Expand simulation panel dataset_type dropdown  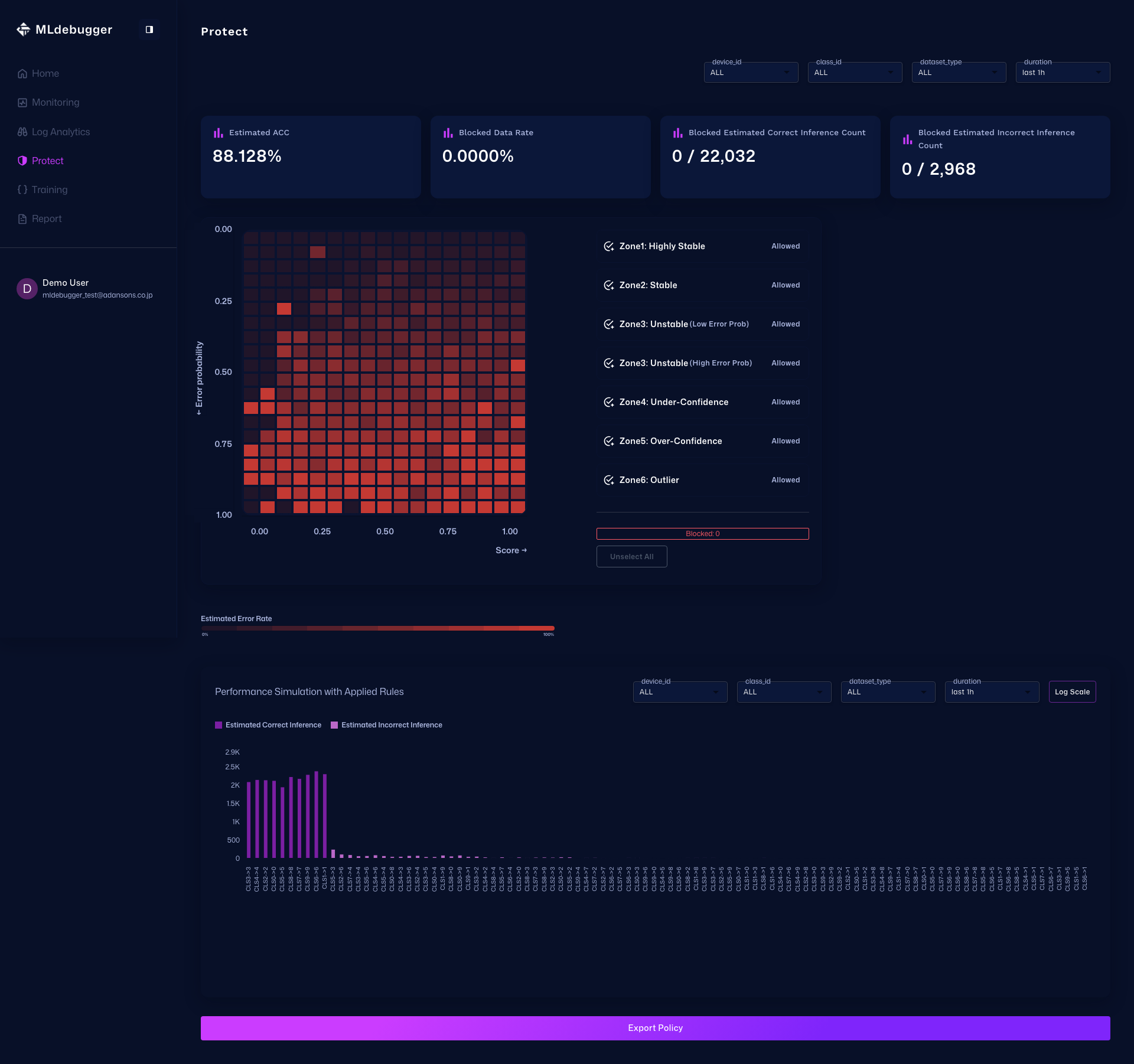(887, 692)
